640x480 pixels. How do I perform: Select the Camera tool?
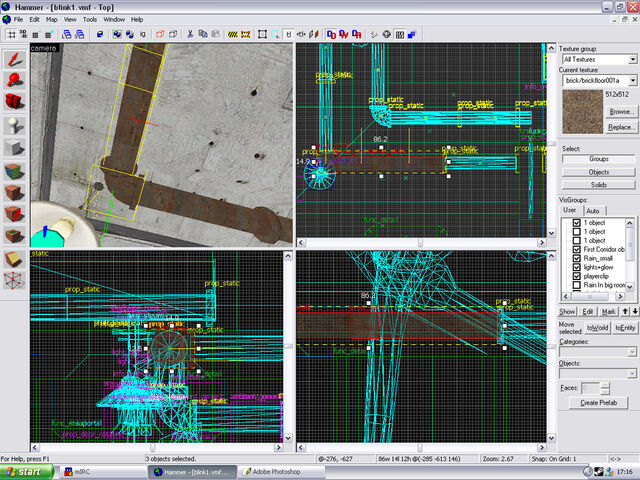point(15,101)
